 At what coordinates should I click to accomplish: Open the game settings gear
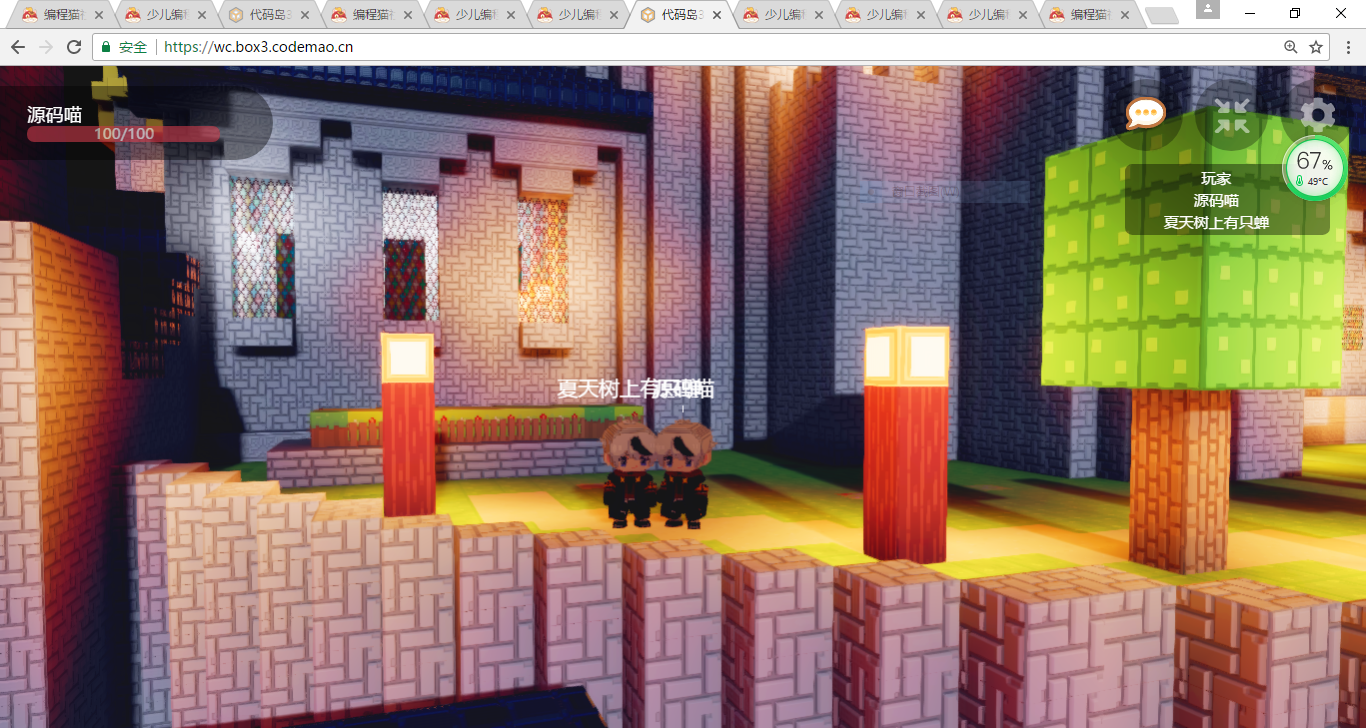coord(1317,116)
